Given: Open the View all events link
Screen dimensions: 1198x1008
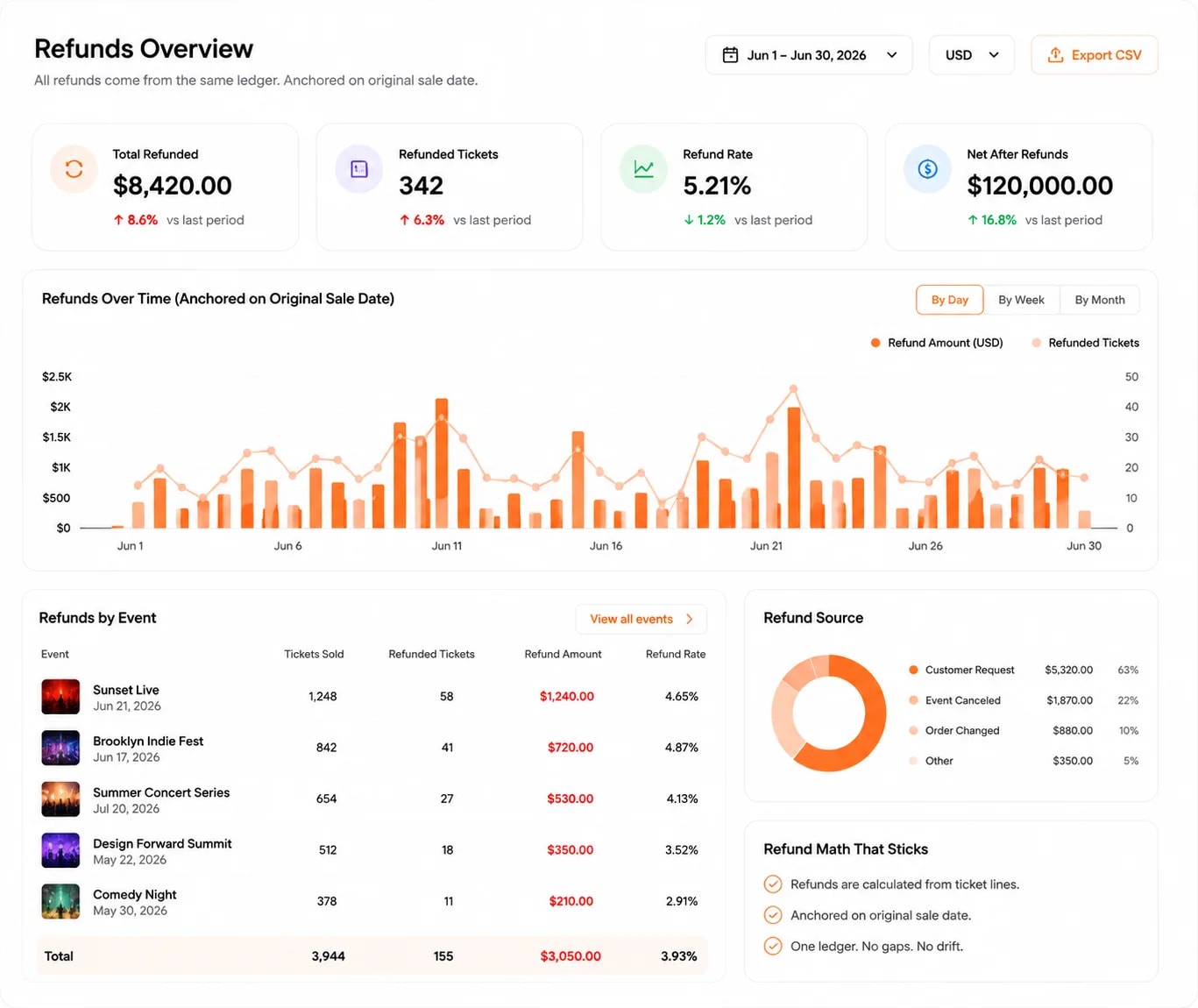Looking at the screenshot, I should 641,619.
